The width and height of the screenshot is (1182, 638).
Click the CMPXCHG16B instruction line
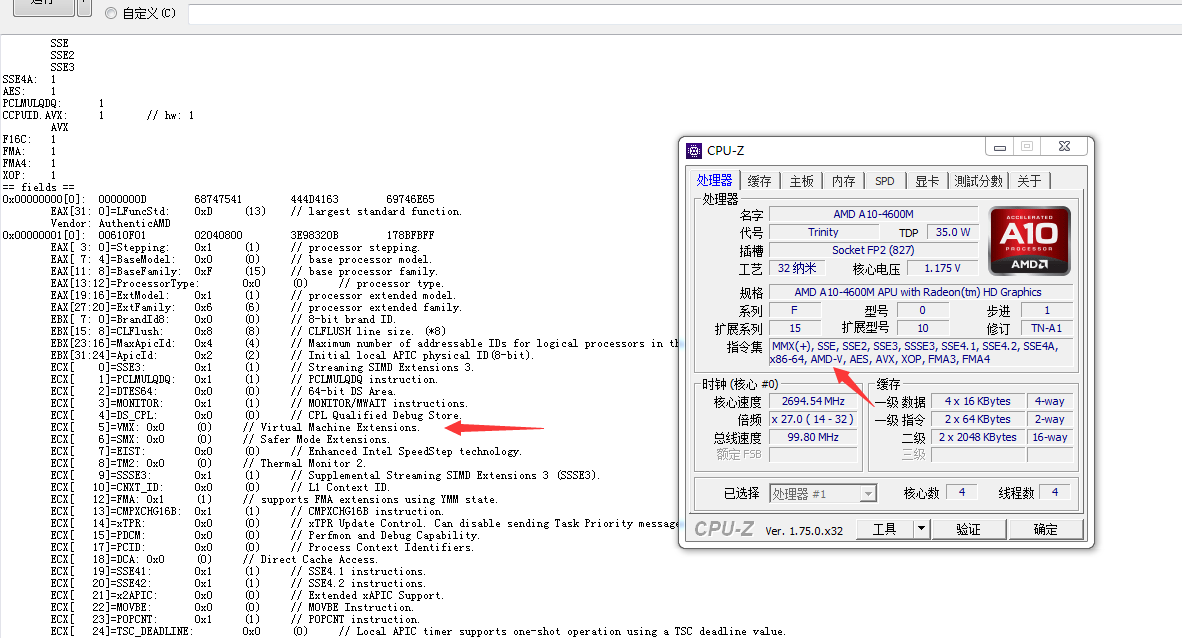coord(247,512)
